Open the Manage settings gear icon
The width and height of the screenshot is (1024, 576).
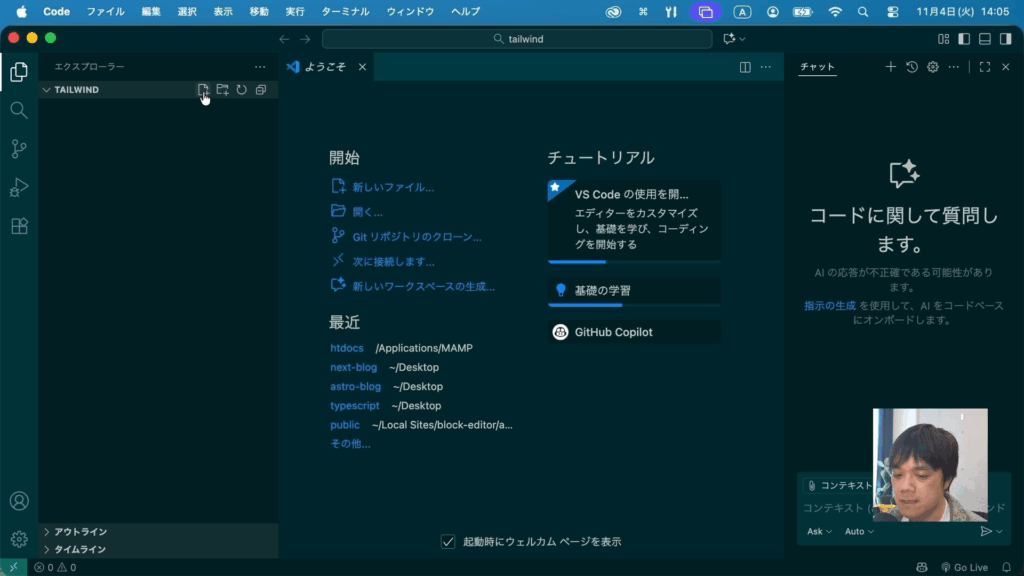click(x=19, y=539)
